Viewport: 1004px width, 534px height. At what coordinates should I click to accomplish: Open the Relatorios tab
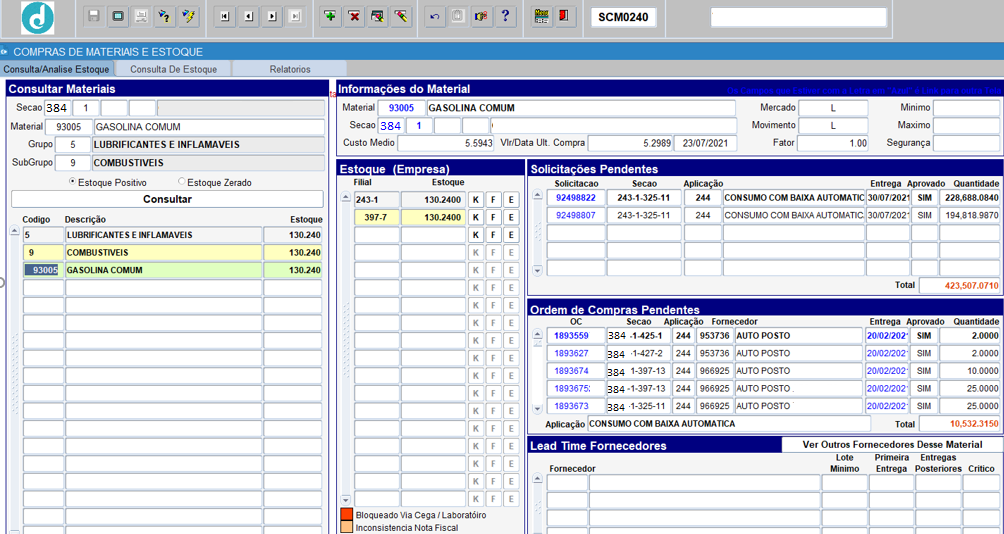[290, 69]
